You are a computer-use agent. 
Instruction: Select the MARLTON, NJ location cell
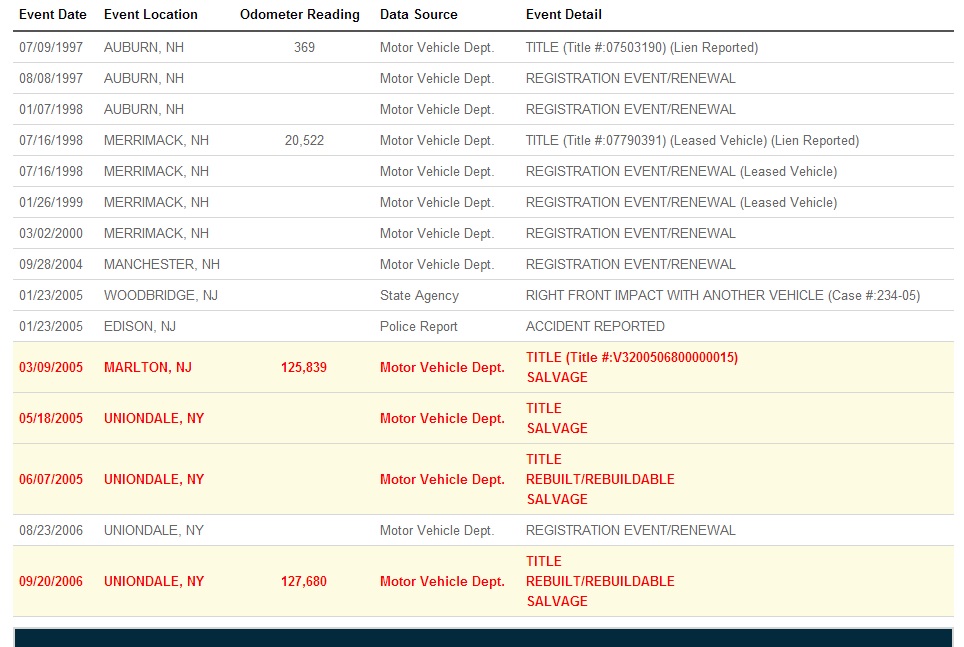tap(148, 368)
